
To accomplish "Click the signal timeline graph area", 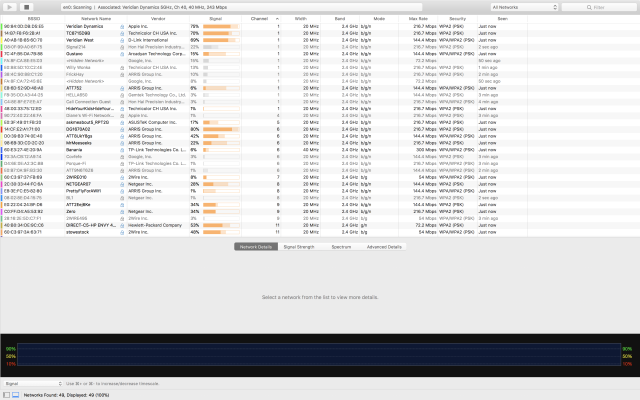I will pos(319,354).
